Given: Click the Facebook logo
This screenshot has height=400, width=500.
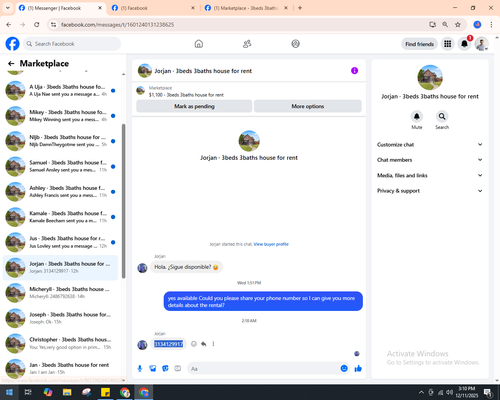Looking at the screenshot, I should point(13,44).
